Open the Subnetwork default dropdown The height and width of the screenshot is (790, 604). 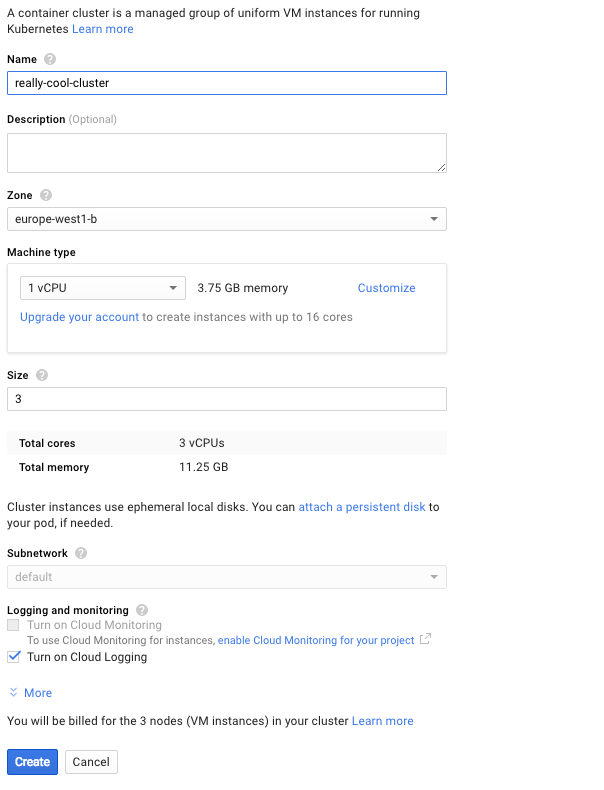point(226,577)
